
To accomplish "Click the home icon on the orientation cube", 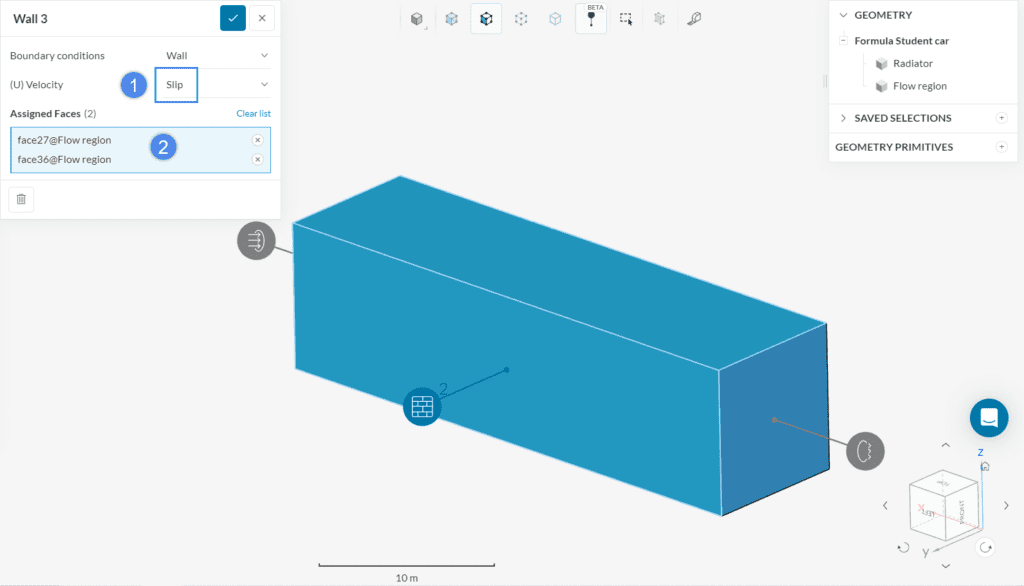I will click(985, 466).
